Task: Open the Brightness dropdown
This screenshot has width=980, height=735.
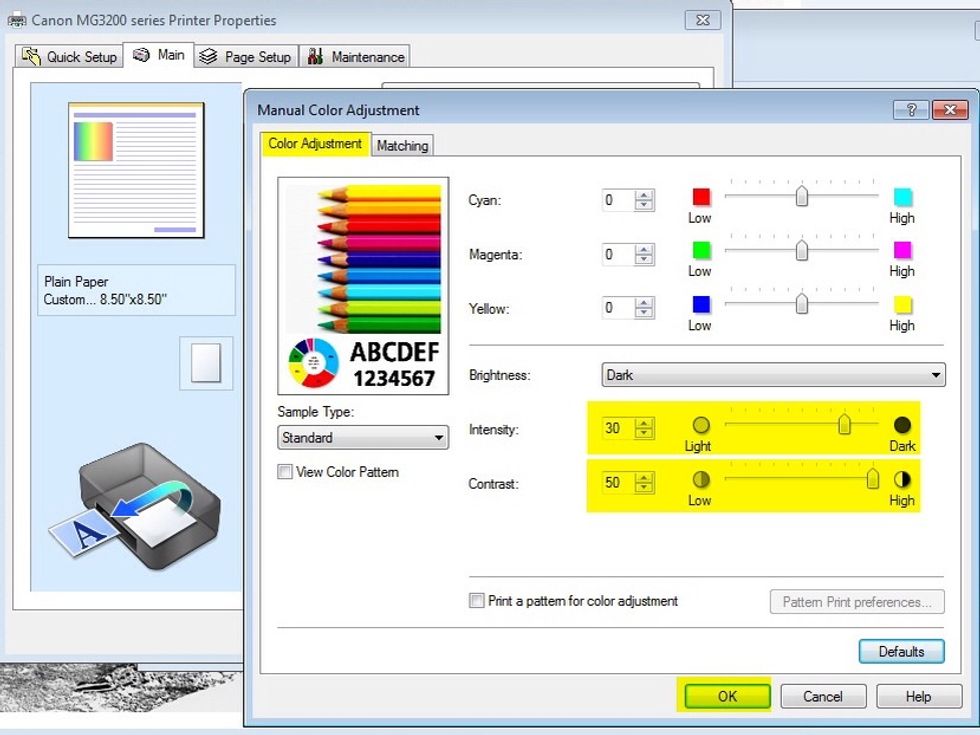Action: tap(773, 375)
